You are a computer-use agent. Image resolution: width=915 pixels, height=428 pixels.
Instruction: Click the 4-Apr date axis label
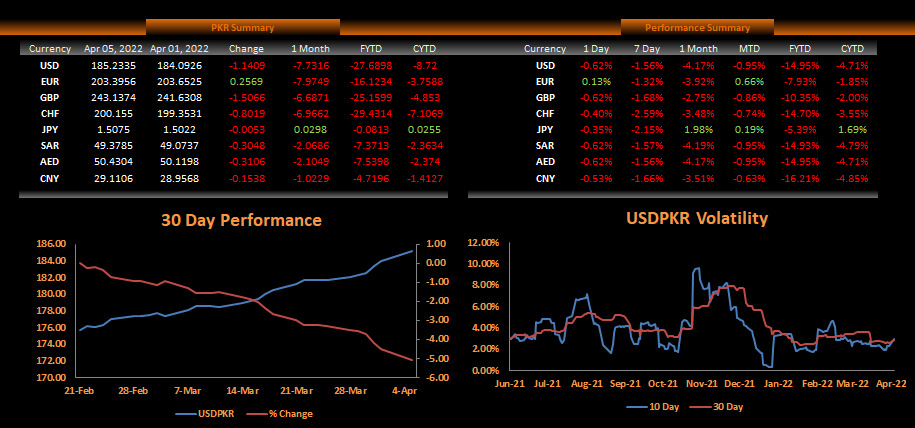(403, 391)
